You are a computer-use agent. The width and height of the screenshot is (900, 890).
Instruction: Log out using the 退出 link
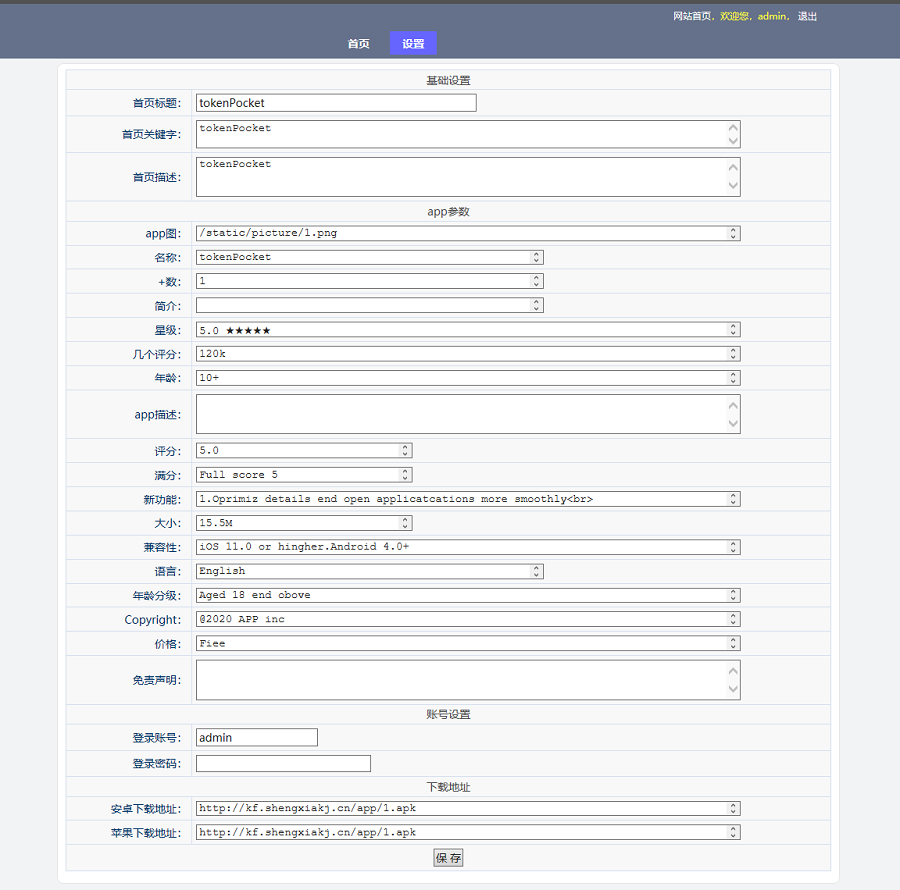[x=807, y=16]
